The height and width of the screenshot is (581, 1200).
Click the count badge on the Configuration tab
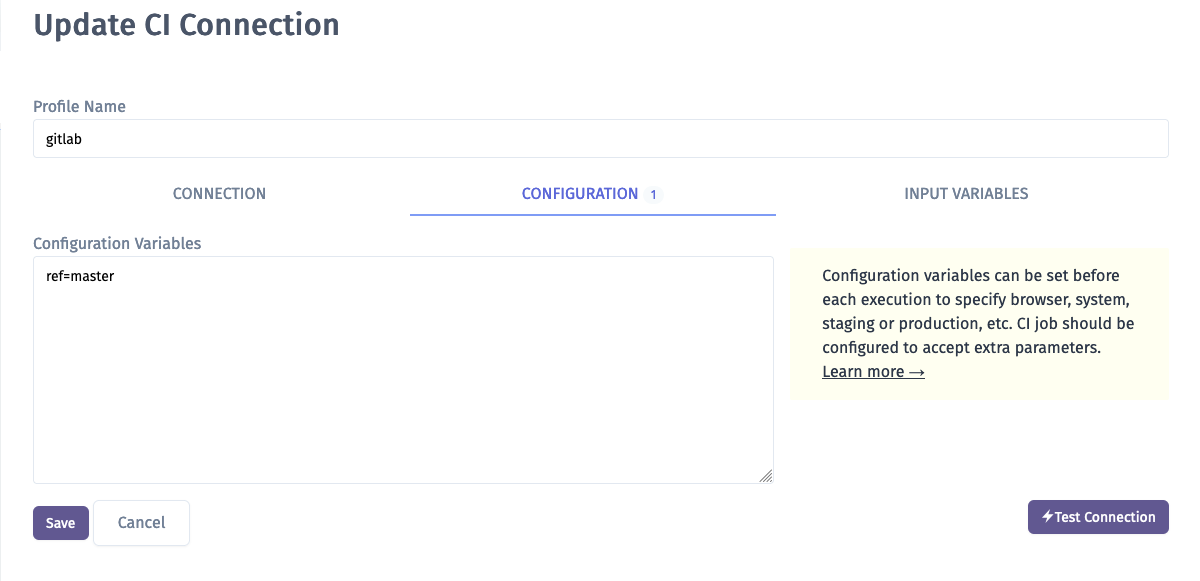[x=653, y=194]
